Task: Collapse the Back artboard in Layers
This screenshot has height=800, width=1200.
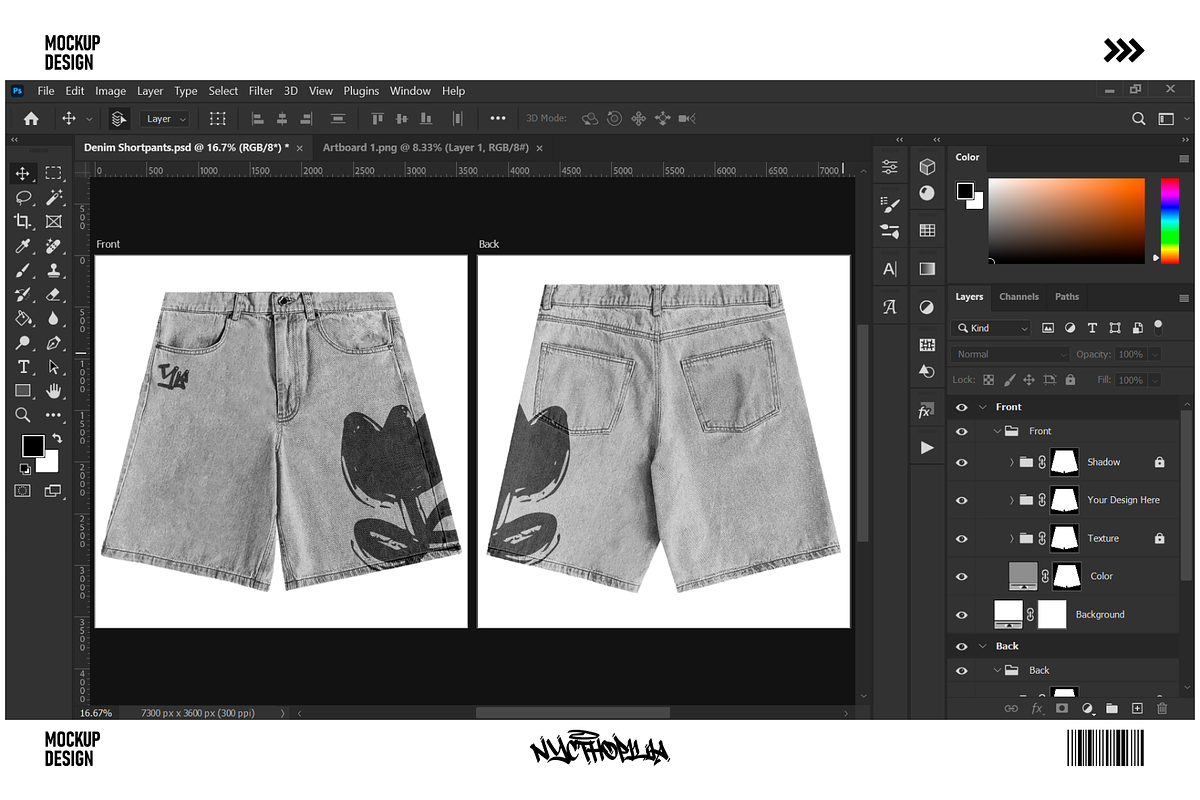Action: coord(982,646)
